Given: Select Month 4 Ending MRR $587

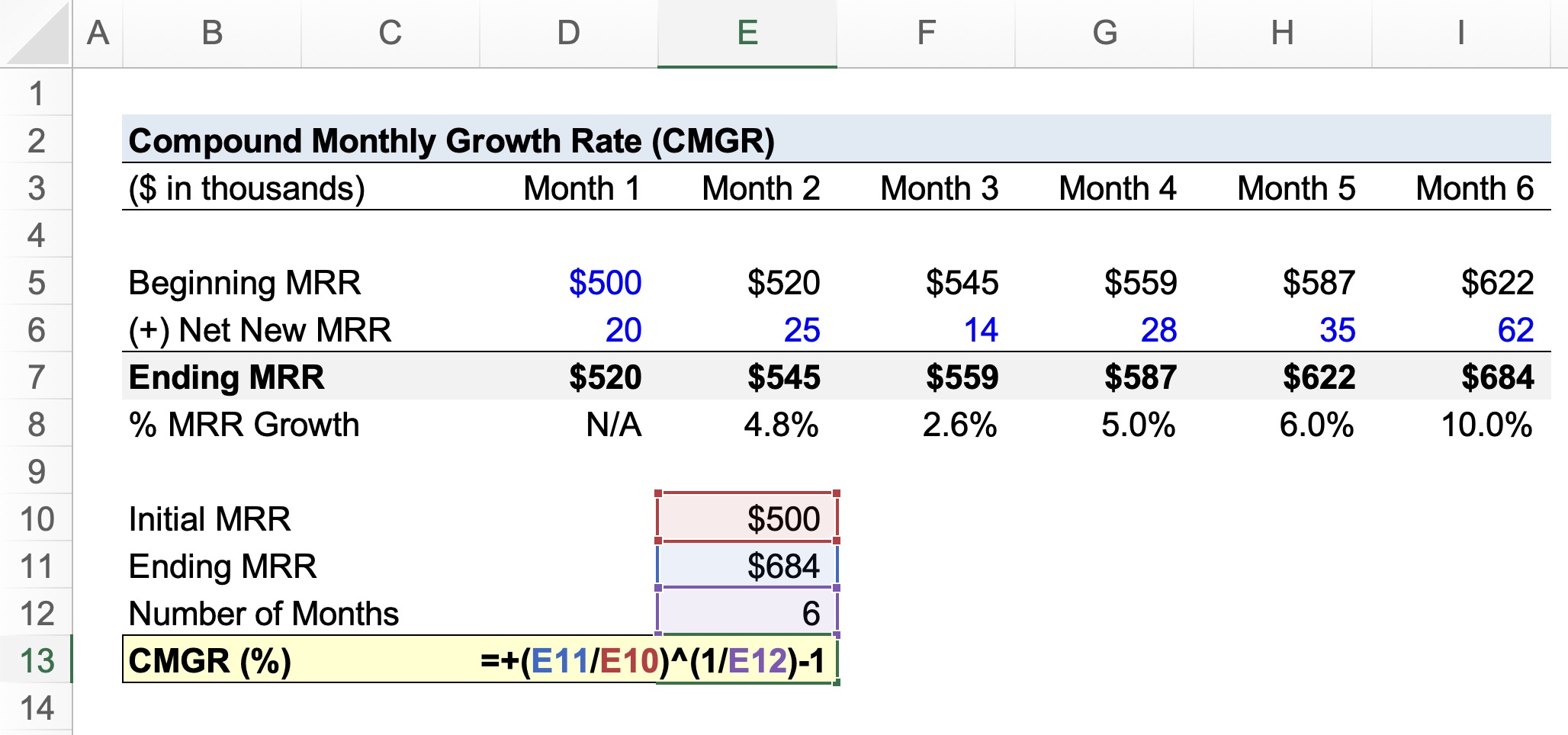Looking at the screenshot, I should click(x=1104, y=377).
